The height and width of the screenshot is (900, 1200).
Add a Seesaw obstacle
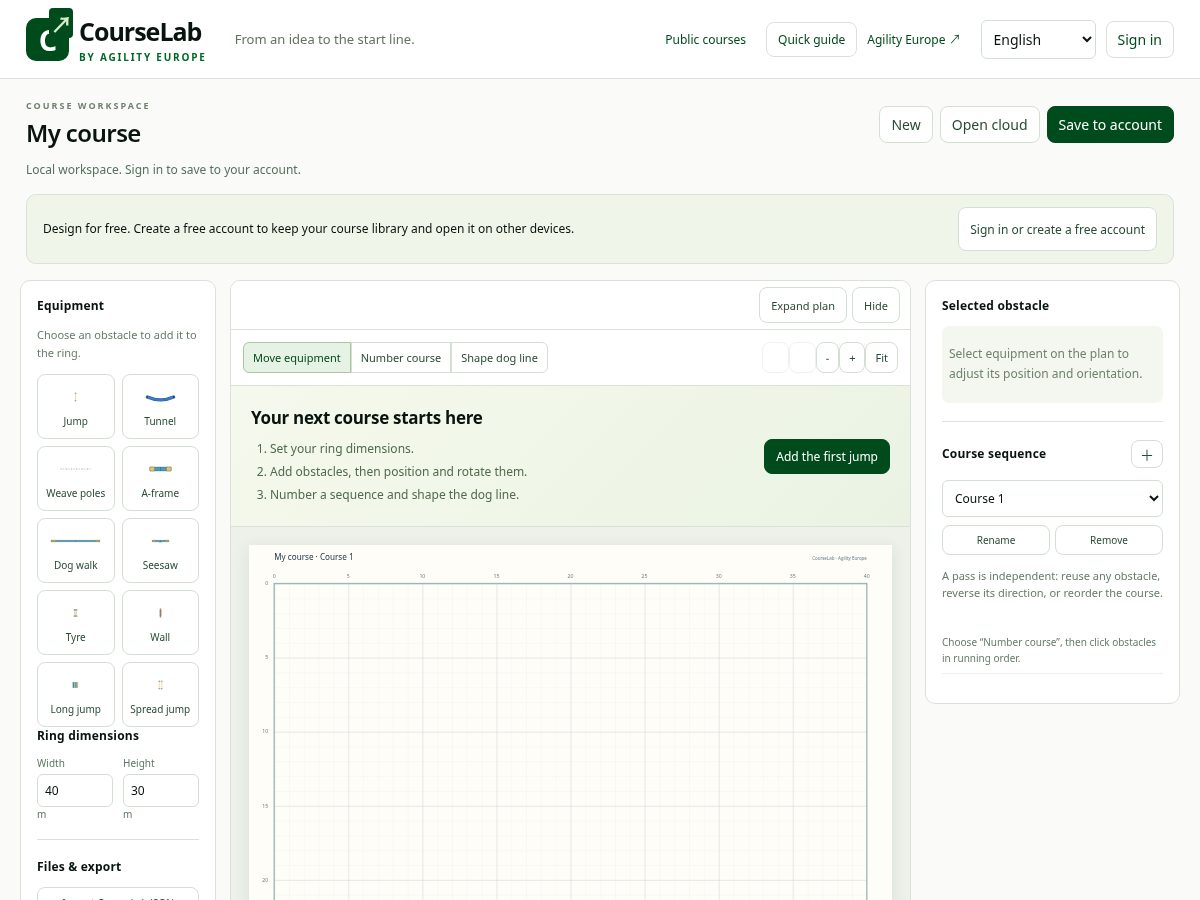point(160,550)
